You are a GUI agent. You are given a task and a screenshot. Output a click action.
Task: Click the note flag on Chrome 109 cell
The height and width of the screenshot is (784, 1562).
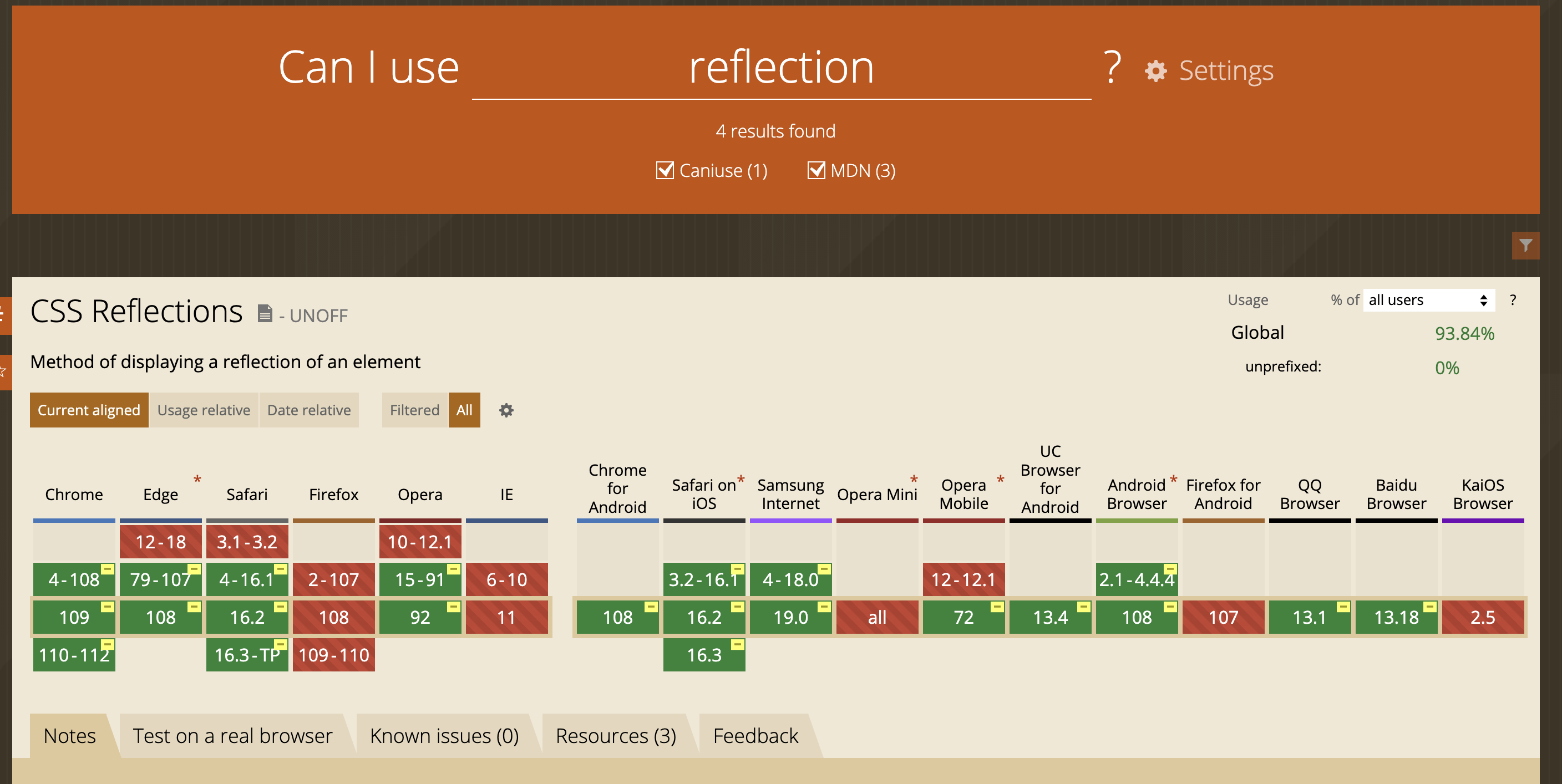107,607
